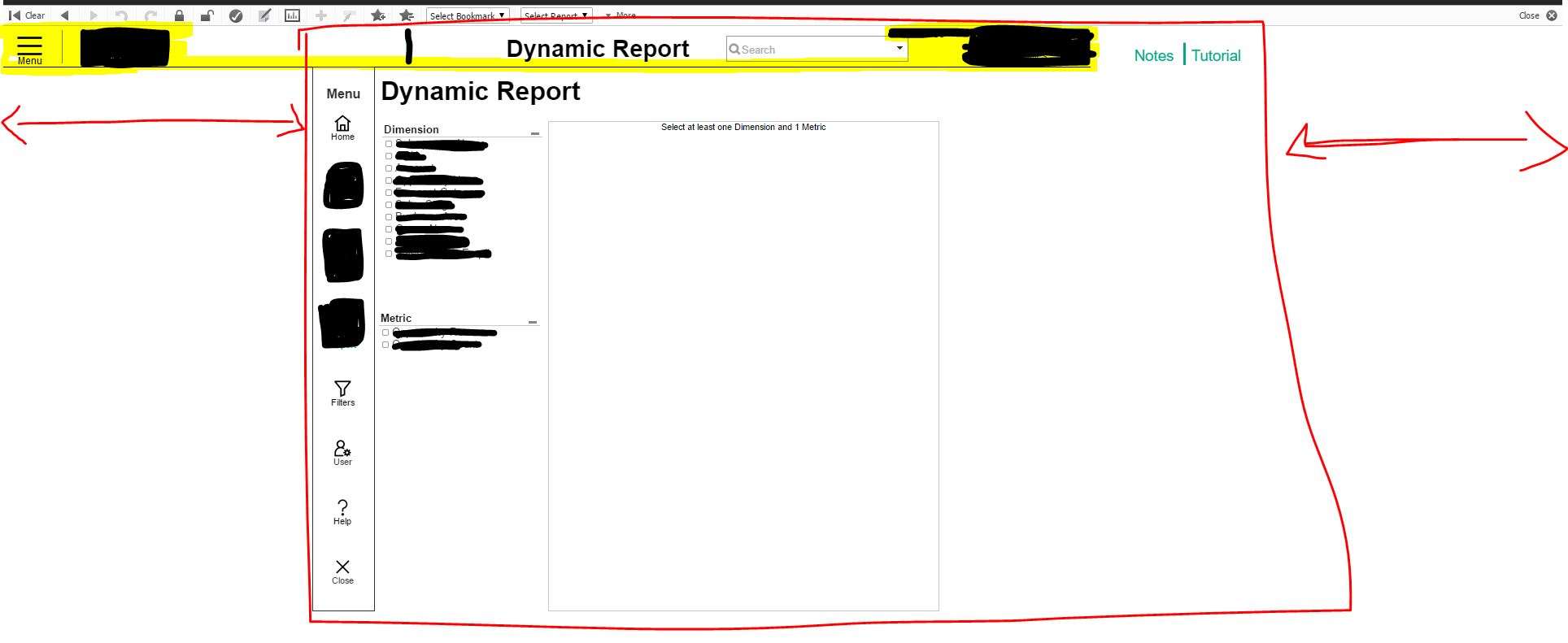This screenshot has height=643, width=1568.
Task: Go back one selection step
Action: point(65,15)
